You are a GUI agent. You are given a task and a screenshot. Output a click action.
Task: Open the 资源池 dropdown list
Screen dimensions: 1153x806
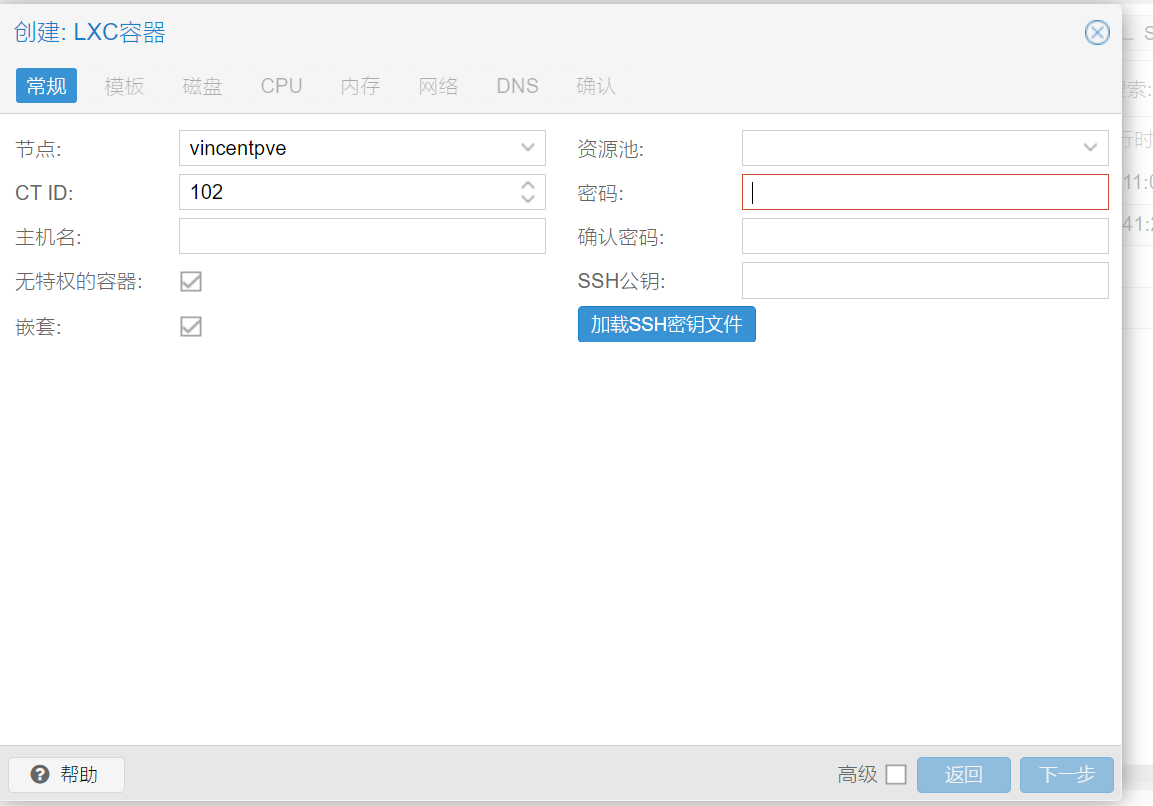1090,148
